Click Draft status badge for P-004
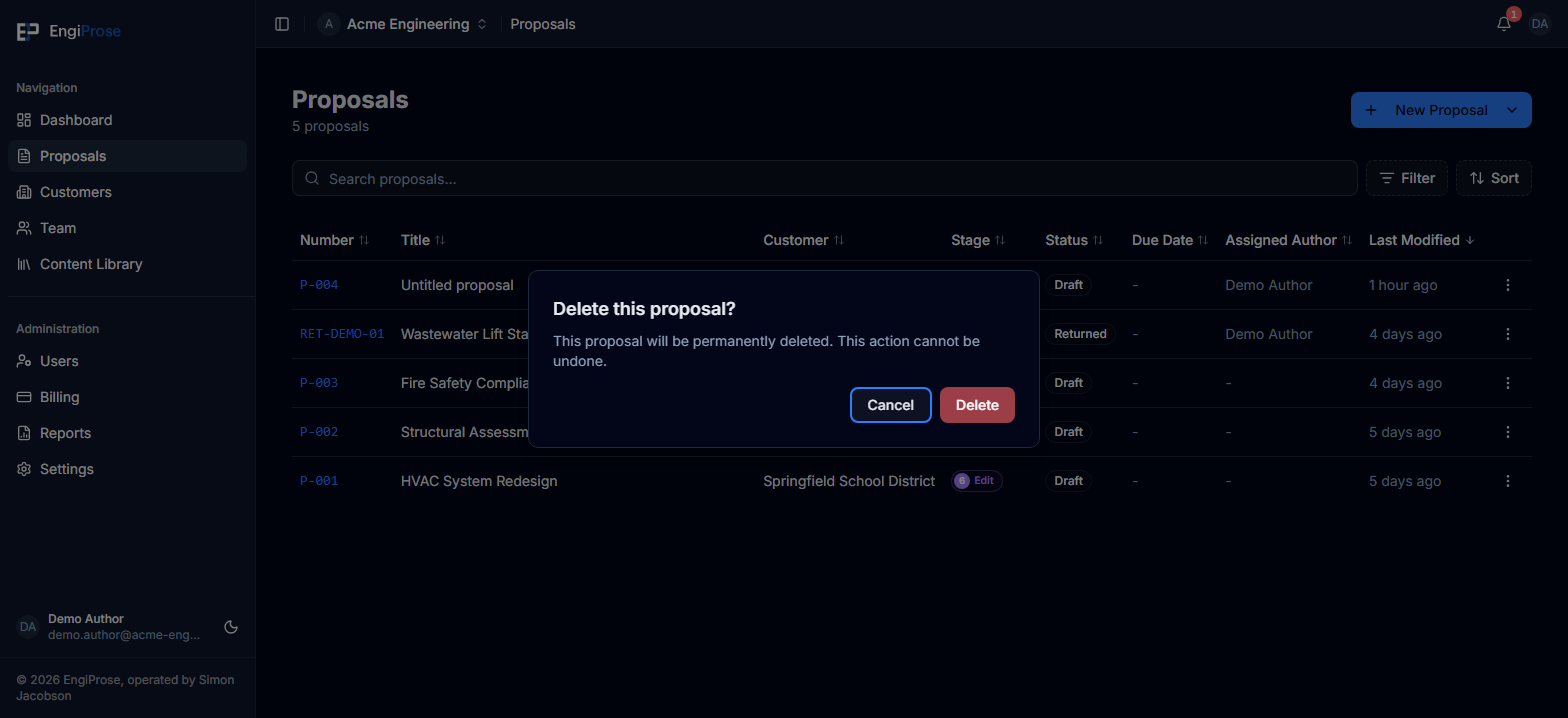Image resolution: width=1568 pixels, height=718 pixels. pyautogui.click(x=1068, y=285)
